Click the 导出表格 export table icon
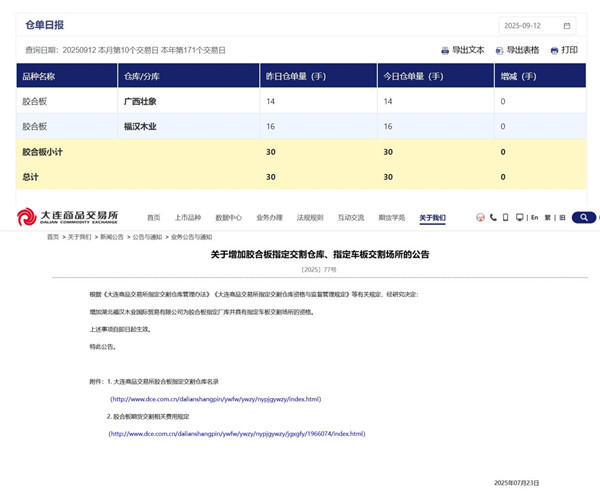The image size is (600, 500). (500, 50)
